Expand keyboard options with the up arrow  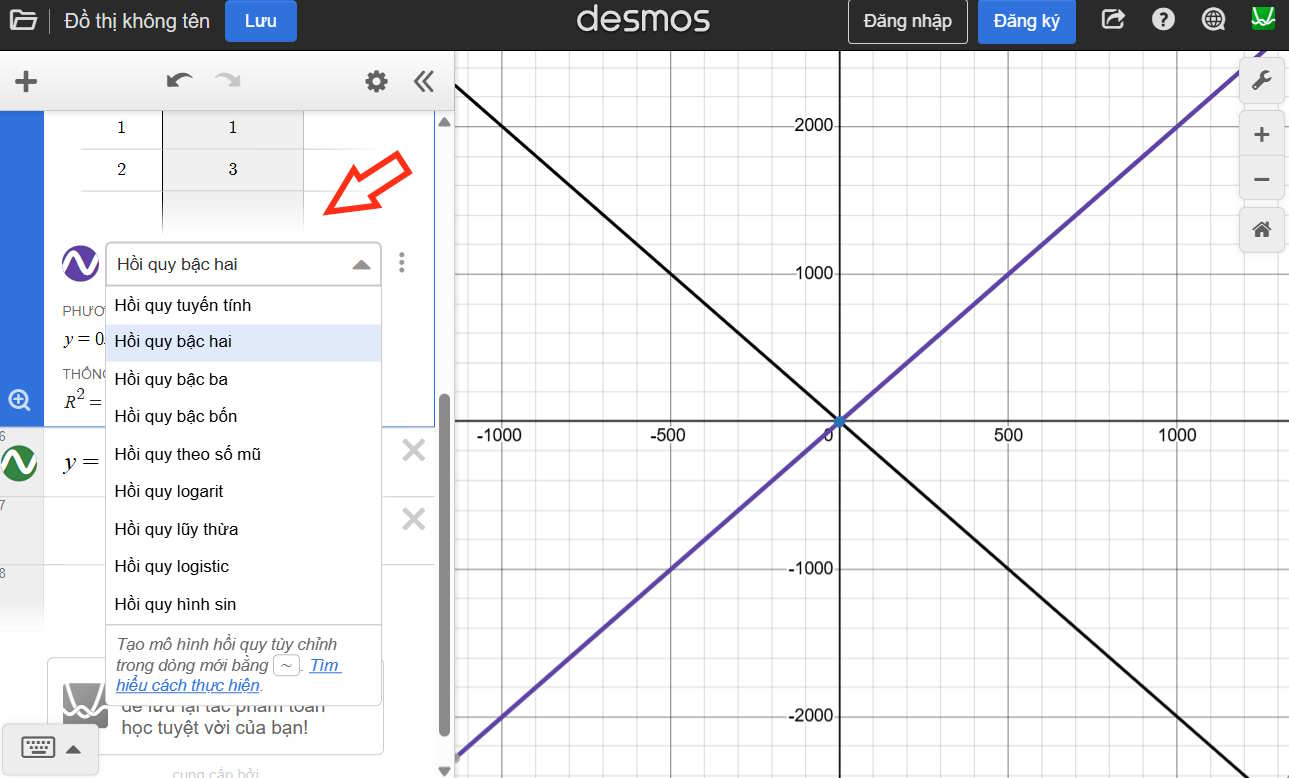73,747
